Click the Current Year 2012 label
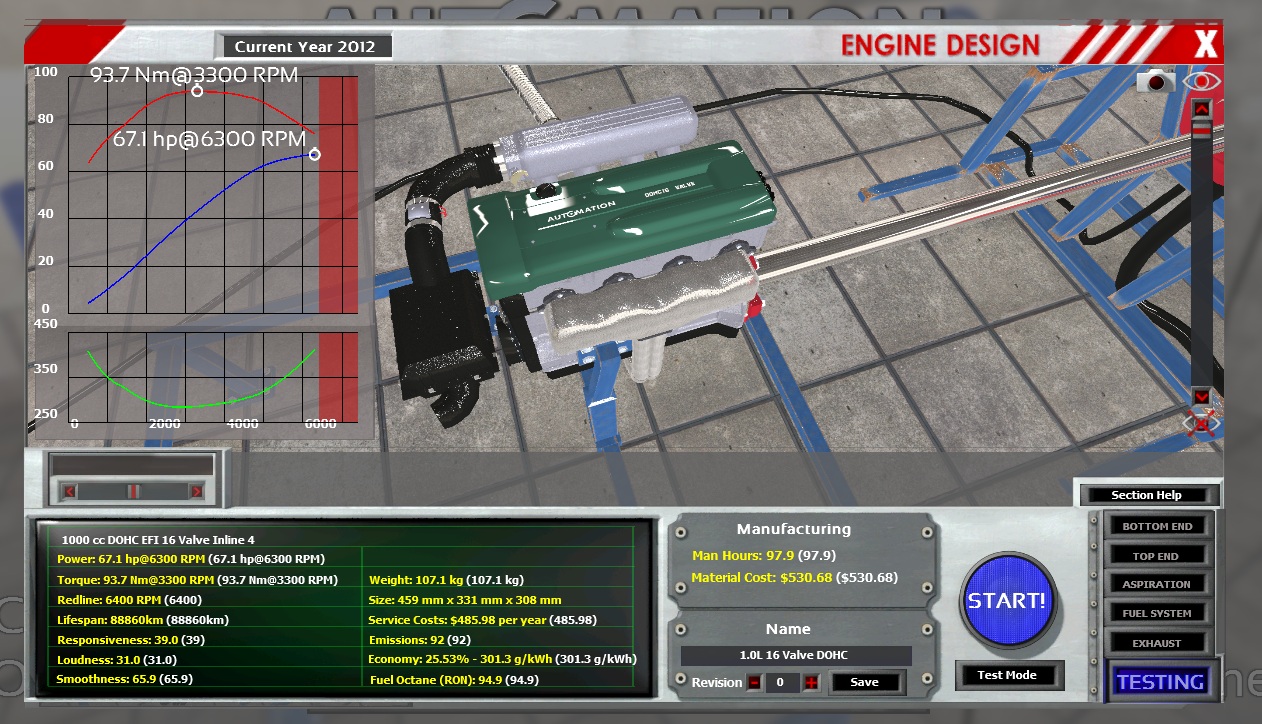 click(x=304, y=46)
